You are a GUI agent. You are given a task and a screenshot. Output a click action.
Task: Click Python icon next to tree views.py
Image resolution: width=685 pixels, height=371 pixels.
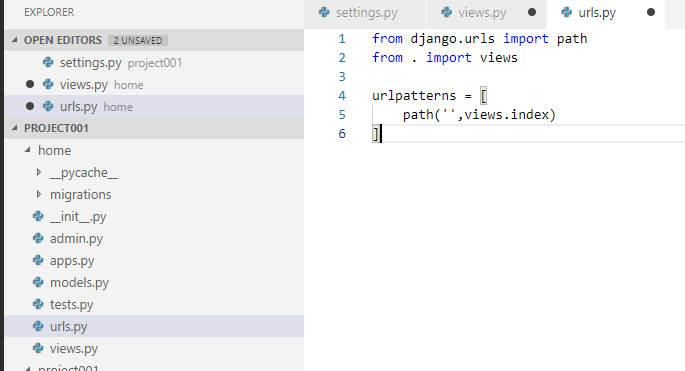(38, 348)
